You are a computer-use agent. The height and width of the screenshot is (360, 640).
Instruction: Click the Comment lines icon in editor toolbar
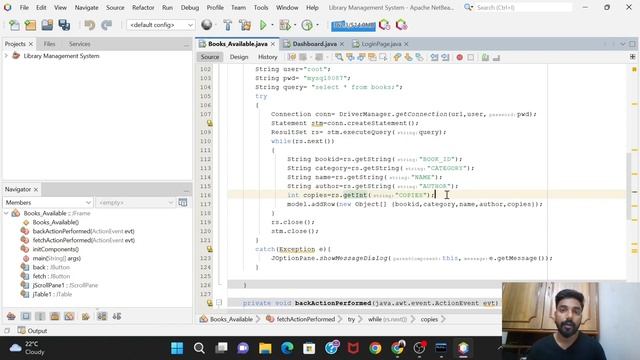click(485, 58)
